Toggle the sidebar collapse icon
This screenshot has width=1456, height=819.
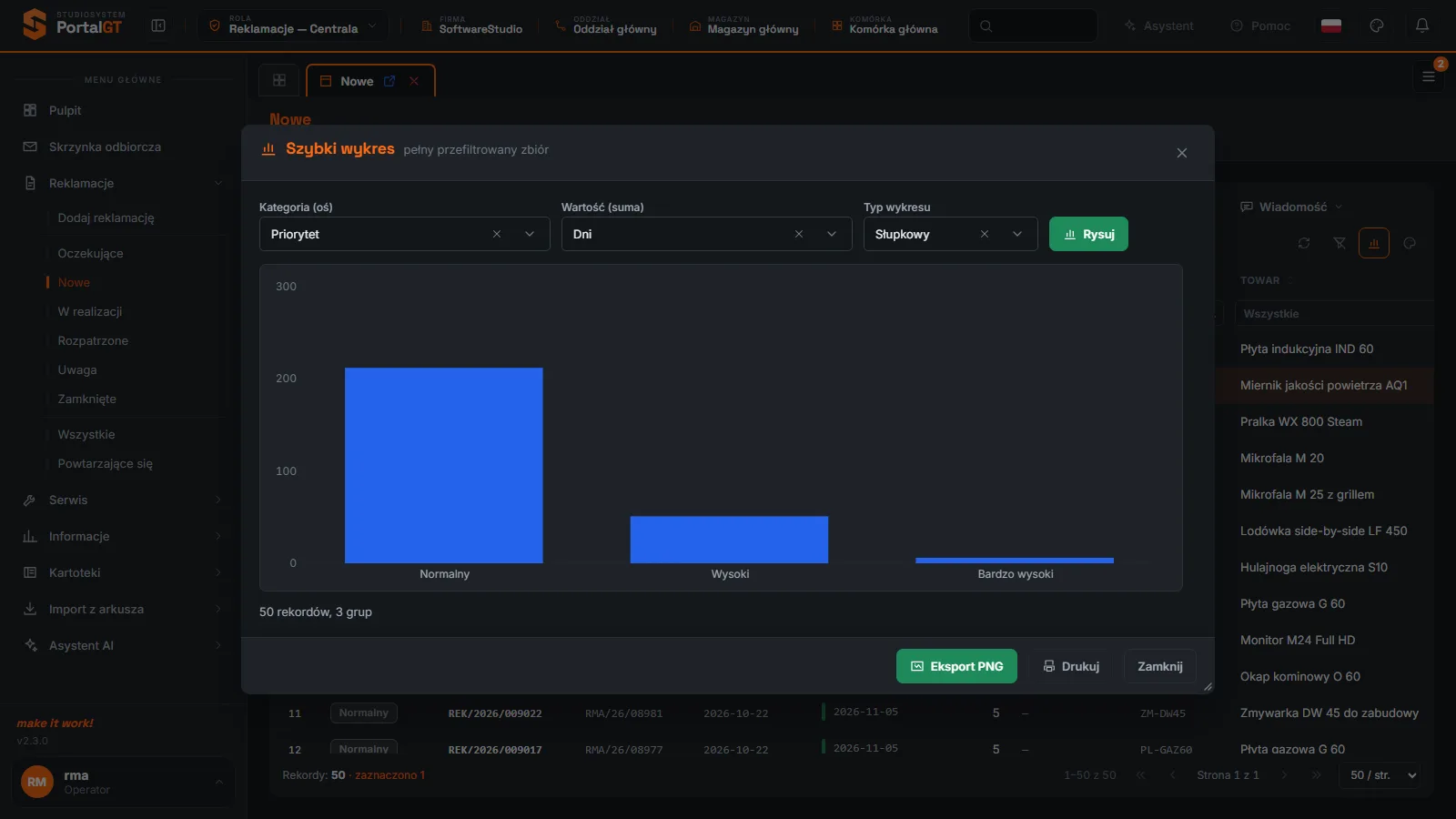click(x=158, y=25)
